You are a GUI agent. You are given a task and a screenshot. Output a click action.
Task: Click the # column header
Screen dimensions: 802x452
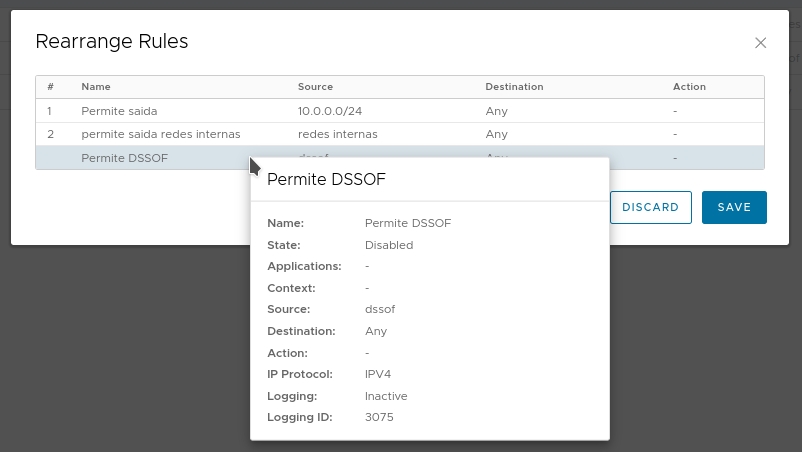coord(50,87)
